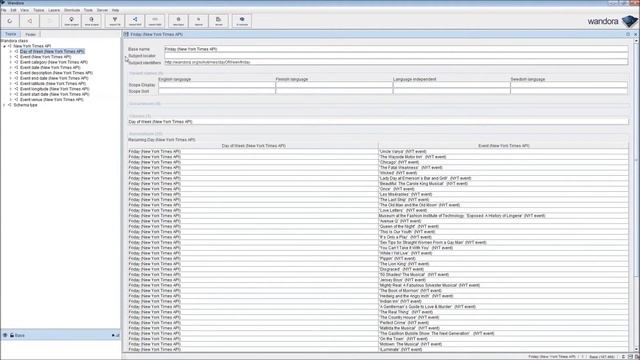
Task: Open the Server menu
Action: coord(102,10)
